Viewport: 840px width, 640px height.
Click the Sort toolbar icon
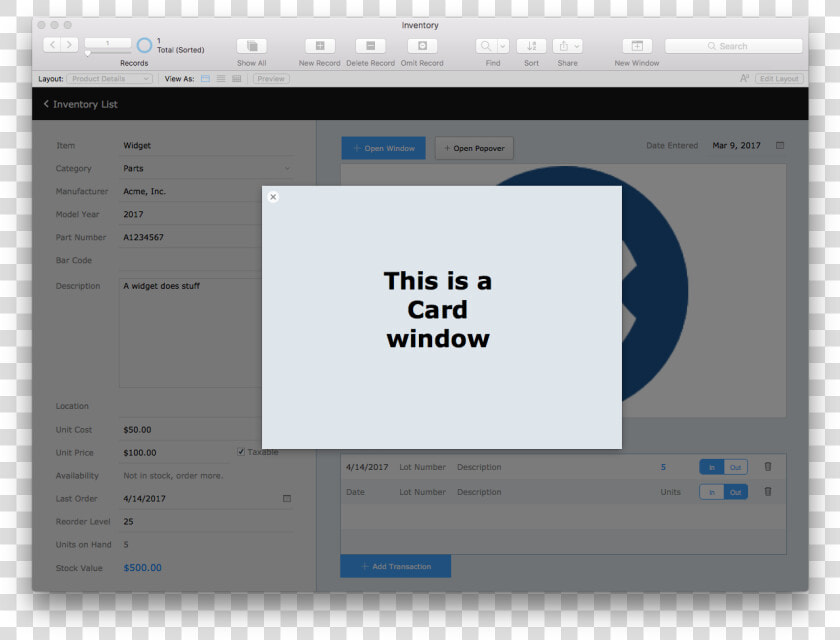click(531, 46)
